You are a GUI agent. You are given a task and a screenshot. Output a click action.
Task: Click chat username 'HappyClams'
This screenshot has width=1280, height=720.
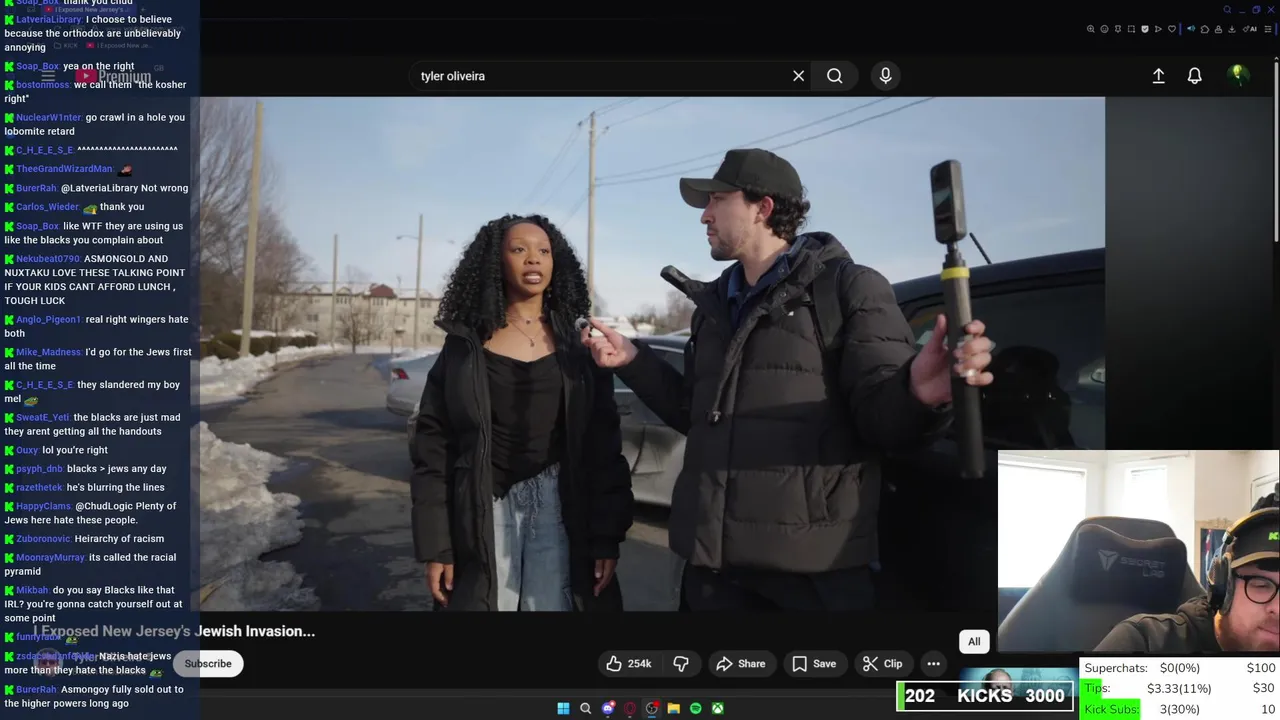click(x=43, y=506)
